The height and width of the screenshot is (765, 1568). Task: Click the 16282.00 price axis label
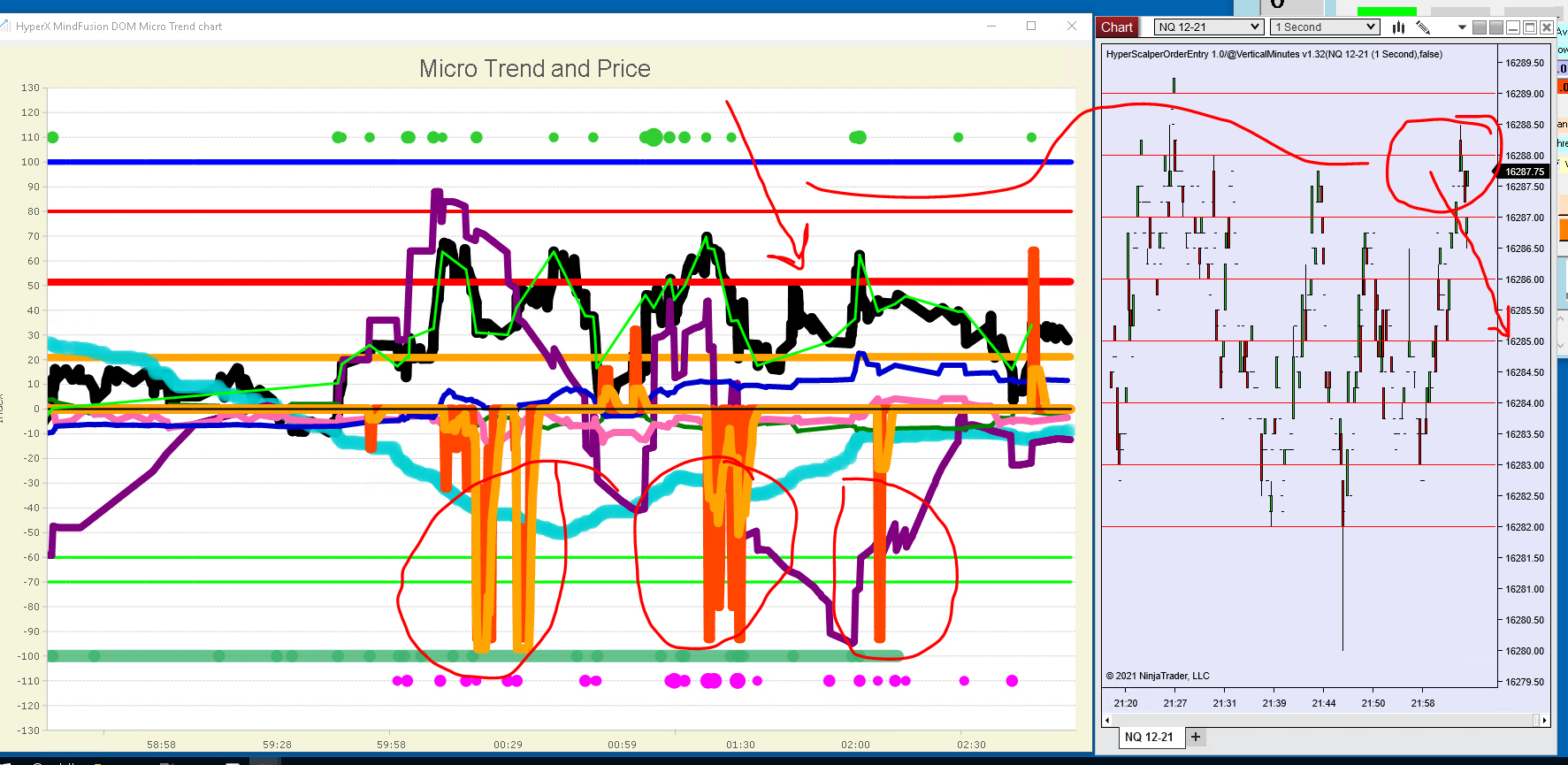[1525, 527]
